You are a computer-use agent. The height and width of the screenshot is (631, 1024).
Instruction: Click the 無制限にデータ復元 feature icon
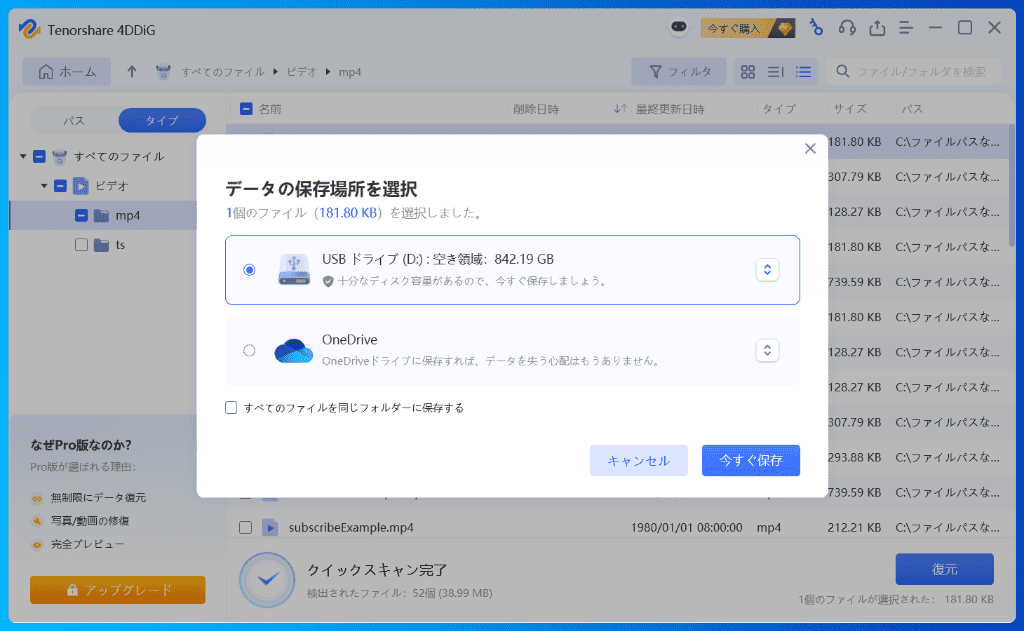click(37, 498)
